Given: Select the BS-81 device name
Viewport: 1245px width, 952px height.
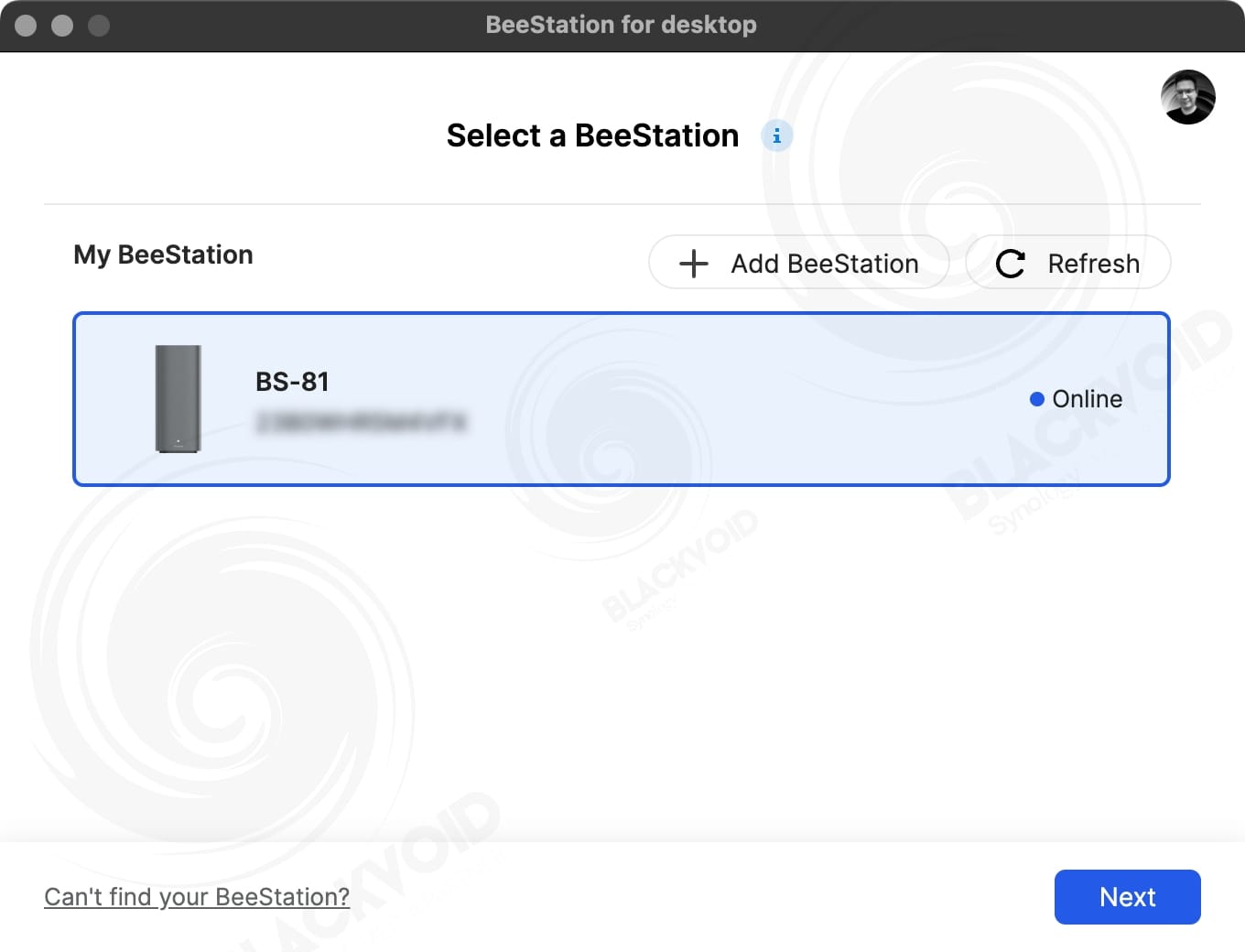Looking at the screenshot, I should (292, 382).
